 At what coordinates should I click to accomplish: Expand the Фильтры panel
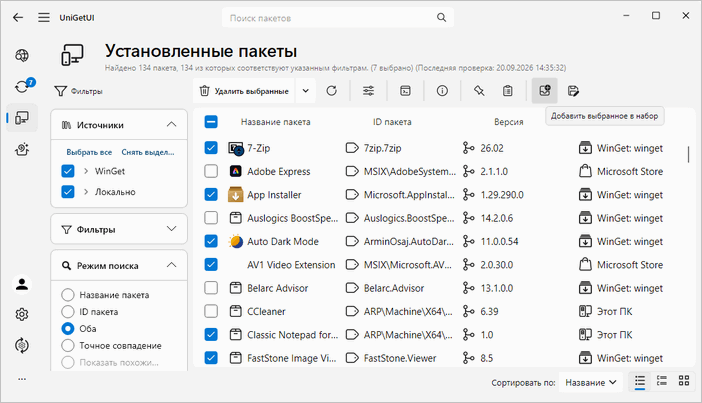[x=171, y=229]
